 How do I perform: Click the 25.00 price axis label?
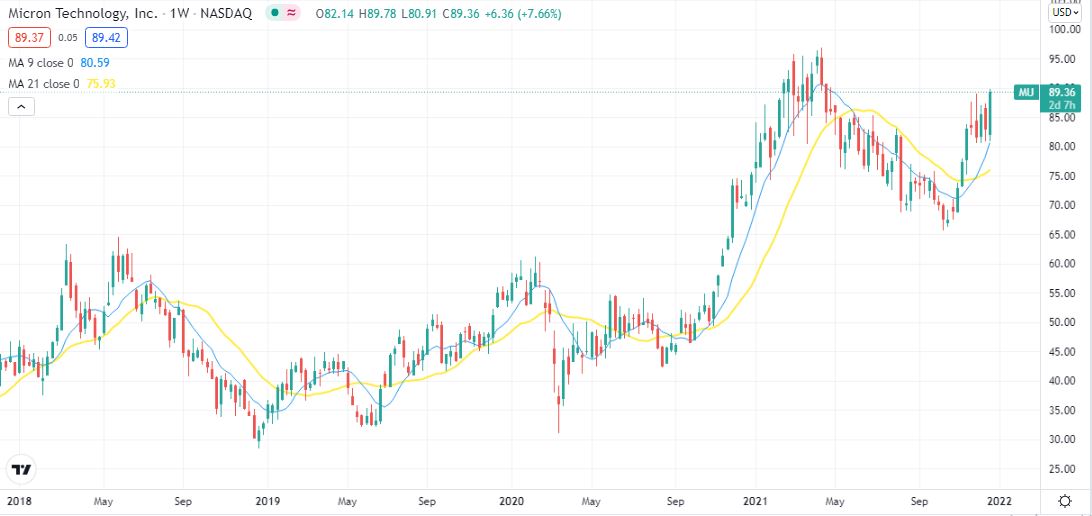pos(1063,469)
